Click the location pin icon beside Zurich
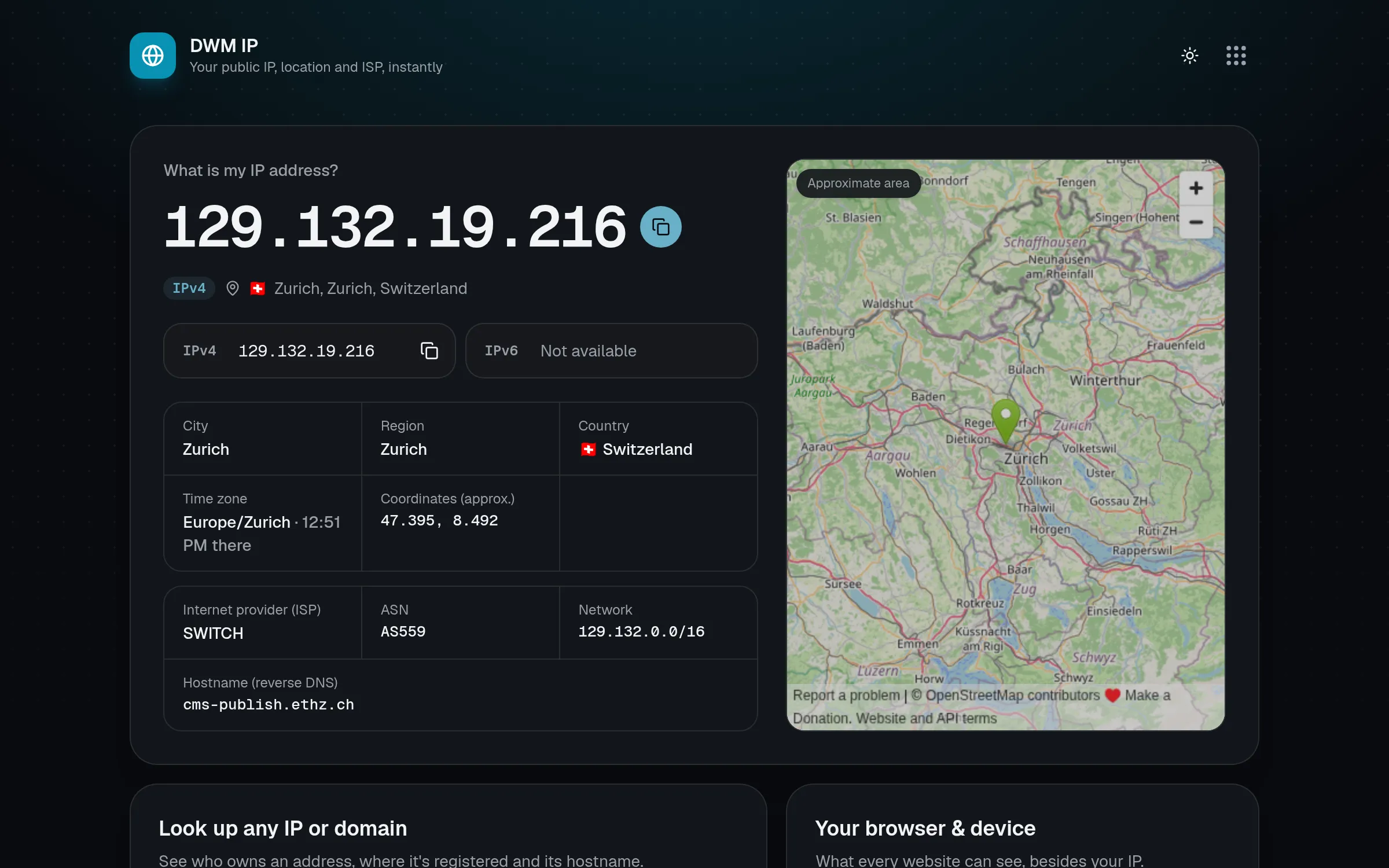 click(x=232, y=288)
